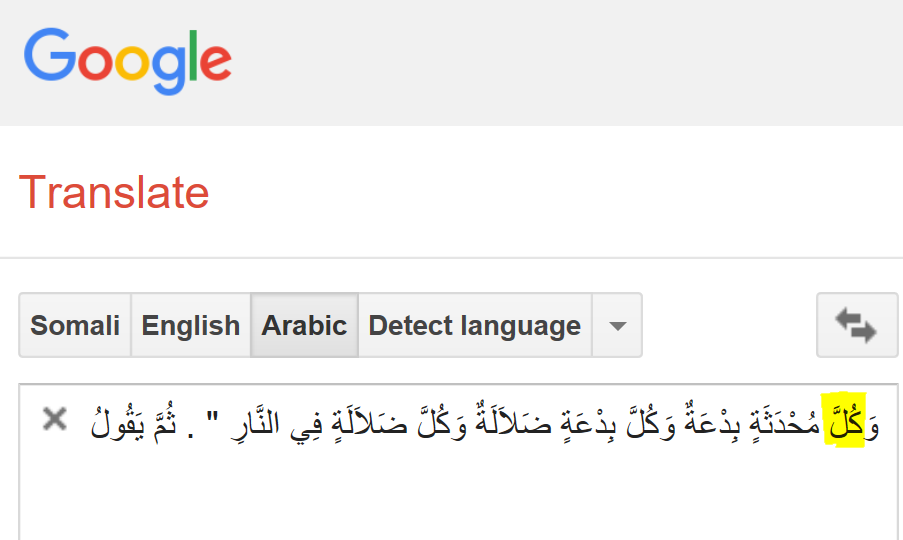The width and height of the screenshot is (903, 540).
Task: Click the word بِدْعَةٌ following مُحْدَثَةٍ
Action: [x=710, y=421]
